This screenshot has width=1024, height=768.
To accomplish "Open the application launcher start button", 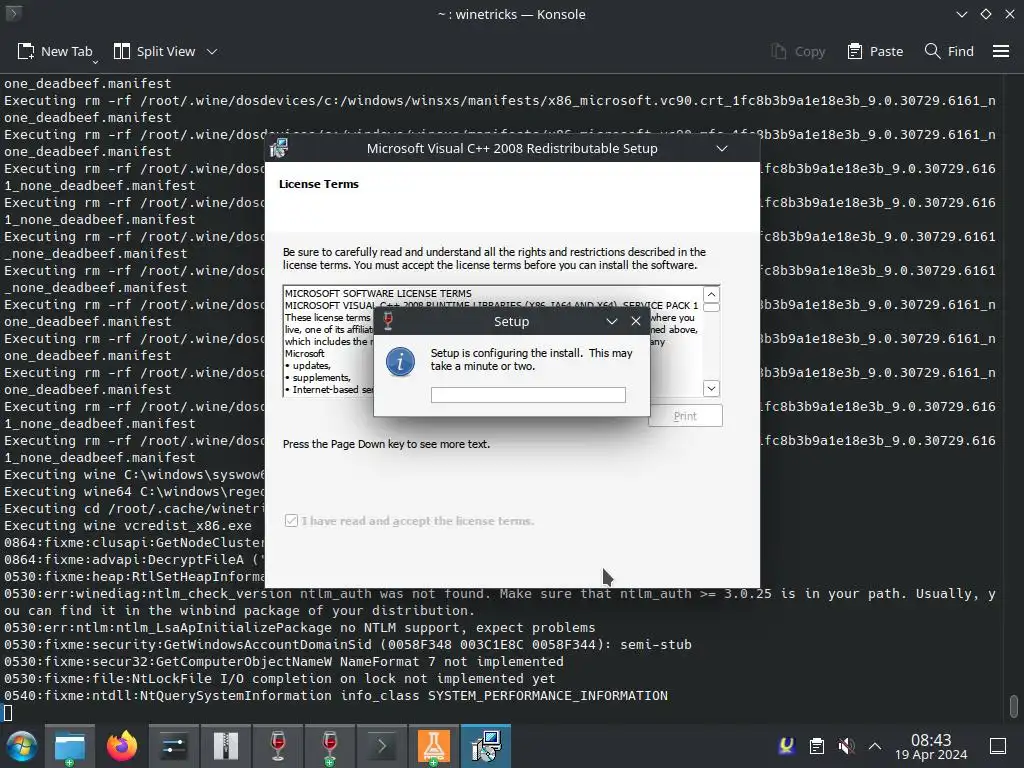I will (x=21, y=746).
